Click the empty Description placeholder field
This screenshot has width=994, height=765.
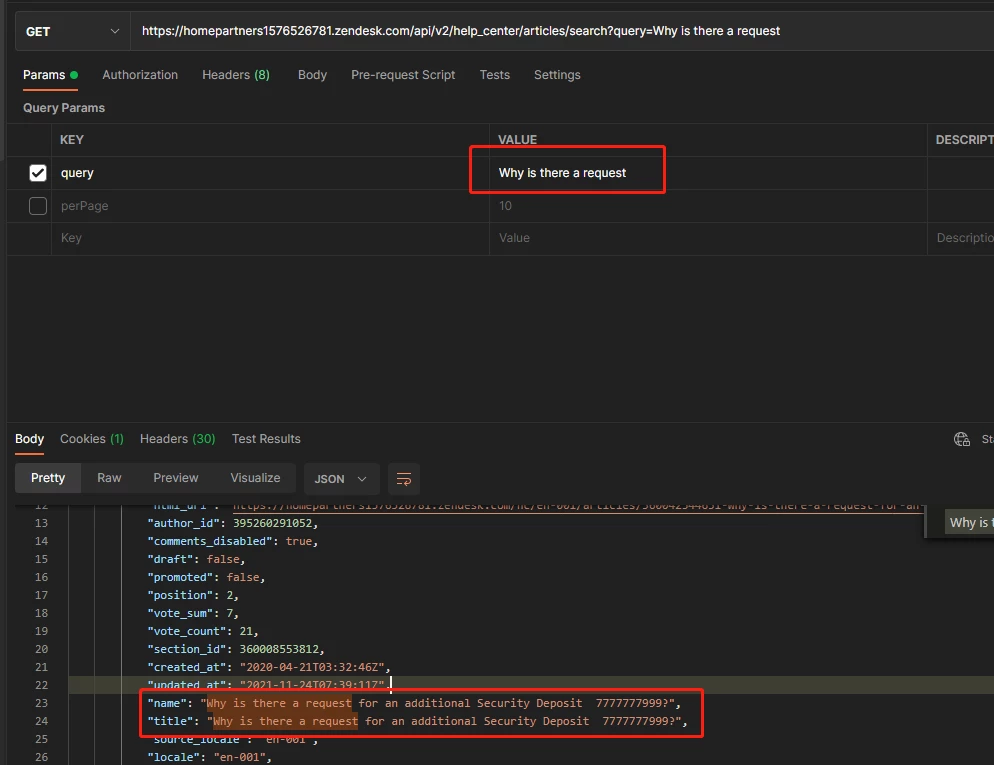(x=961, y=238)
